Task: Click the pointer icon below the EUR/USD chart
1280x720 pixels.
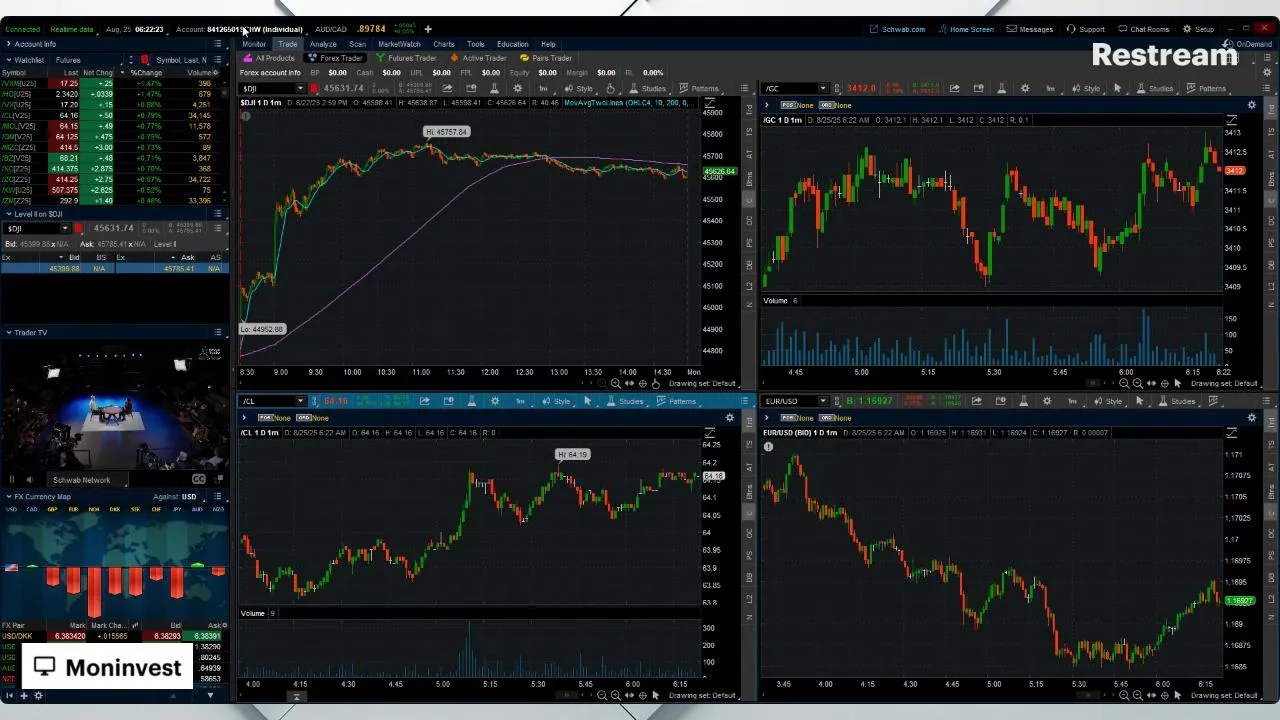Action: [1177, 695]
